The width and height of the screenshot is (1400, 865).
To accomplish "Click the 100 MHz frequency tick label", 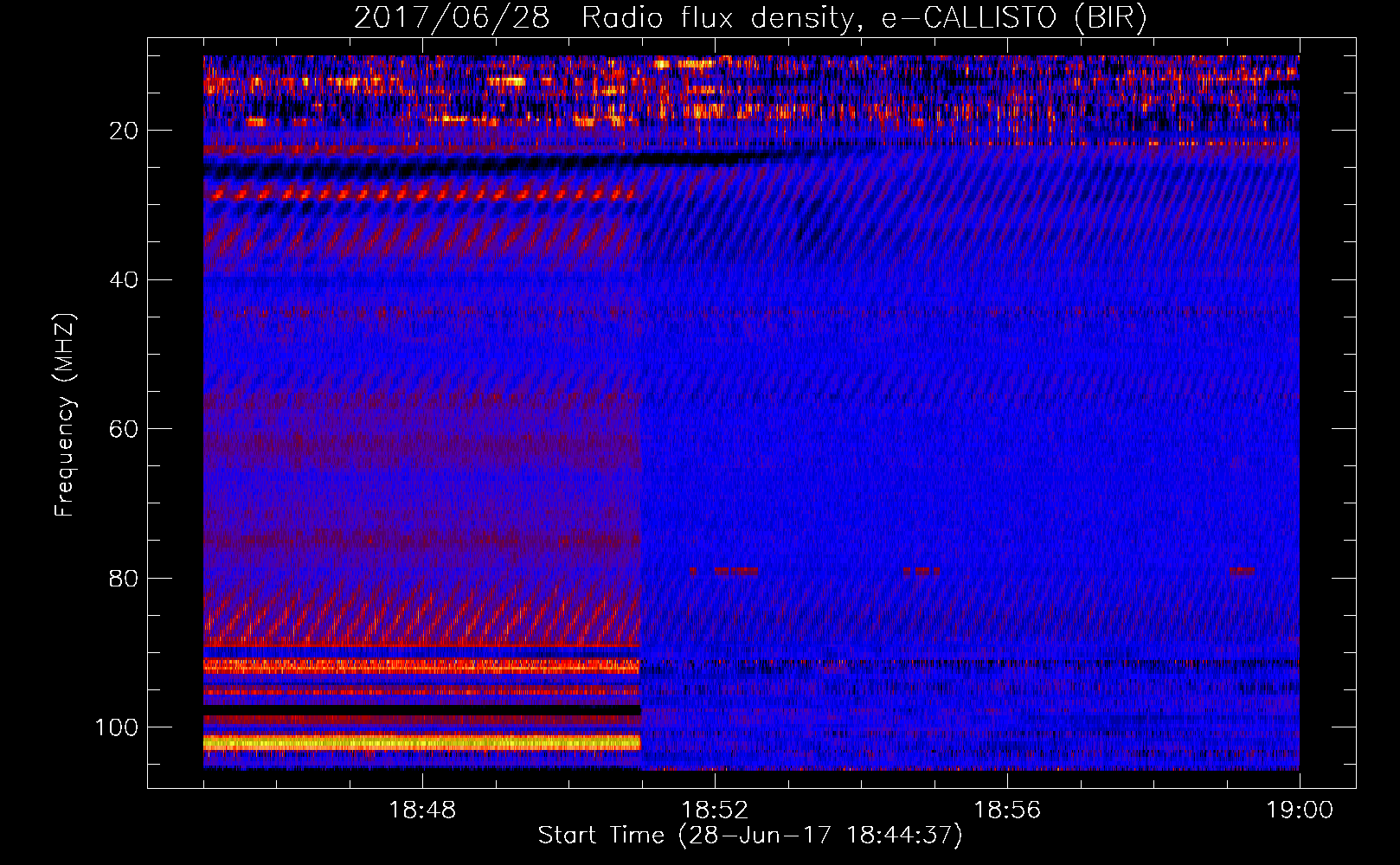I will pos(117,727).
